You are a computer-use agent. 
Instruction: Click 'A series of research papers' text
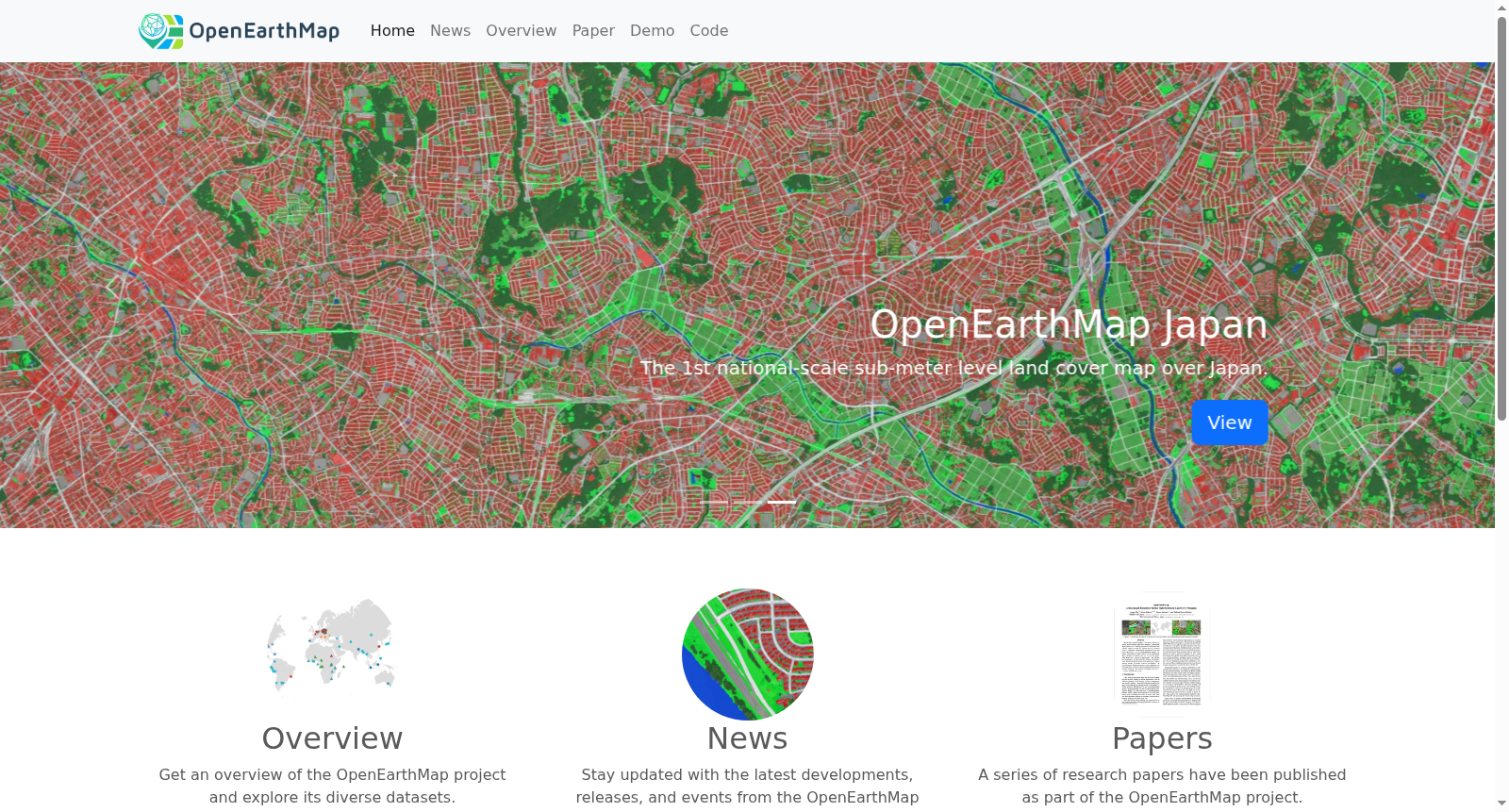click(1162, 774)
